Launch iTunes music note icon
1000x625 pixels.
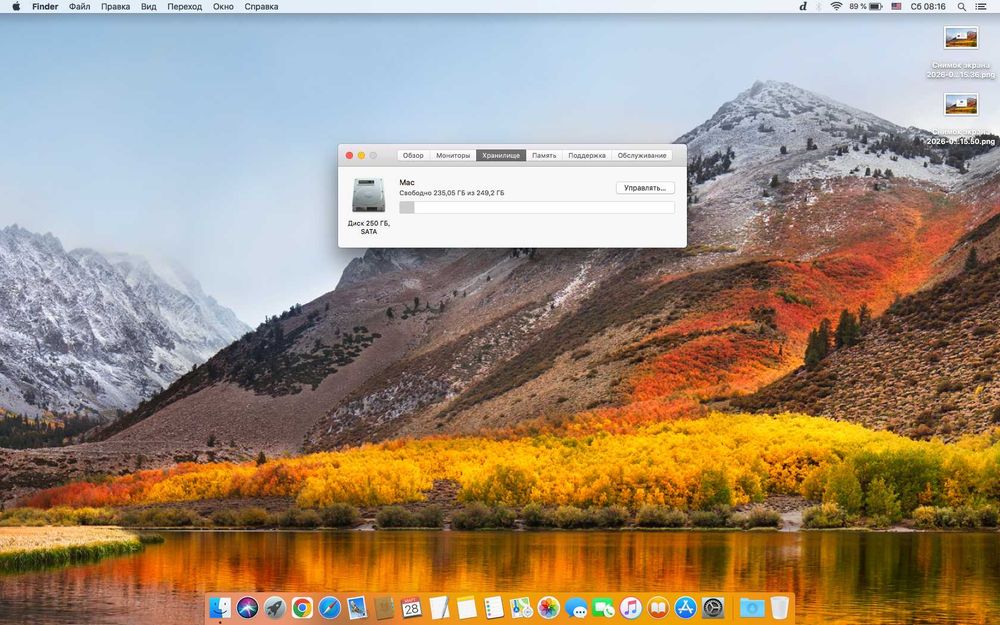pos(631,608)
